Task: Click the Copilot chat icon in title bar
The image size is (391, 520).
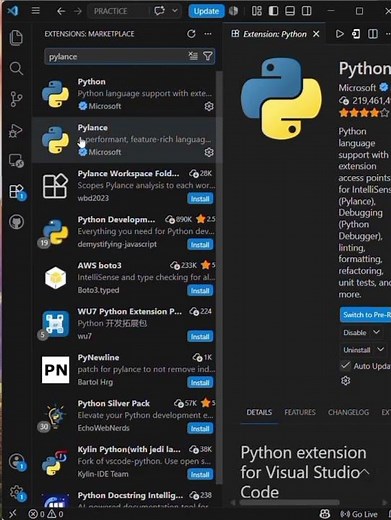Action: [159, 11]
